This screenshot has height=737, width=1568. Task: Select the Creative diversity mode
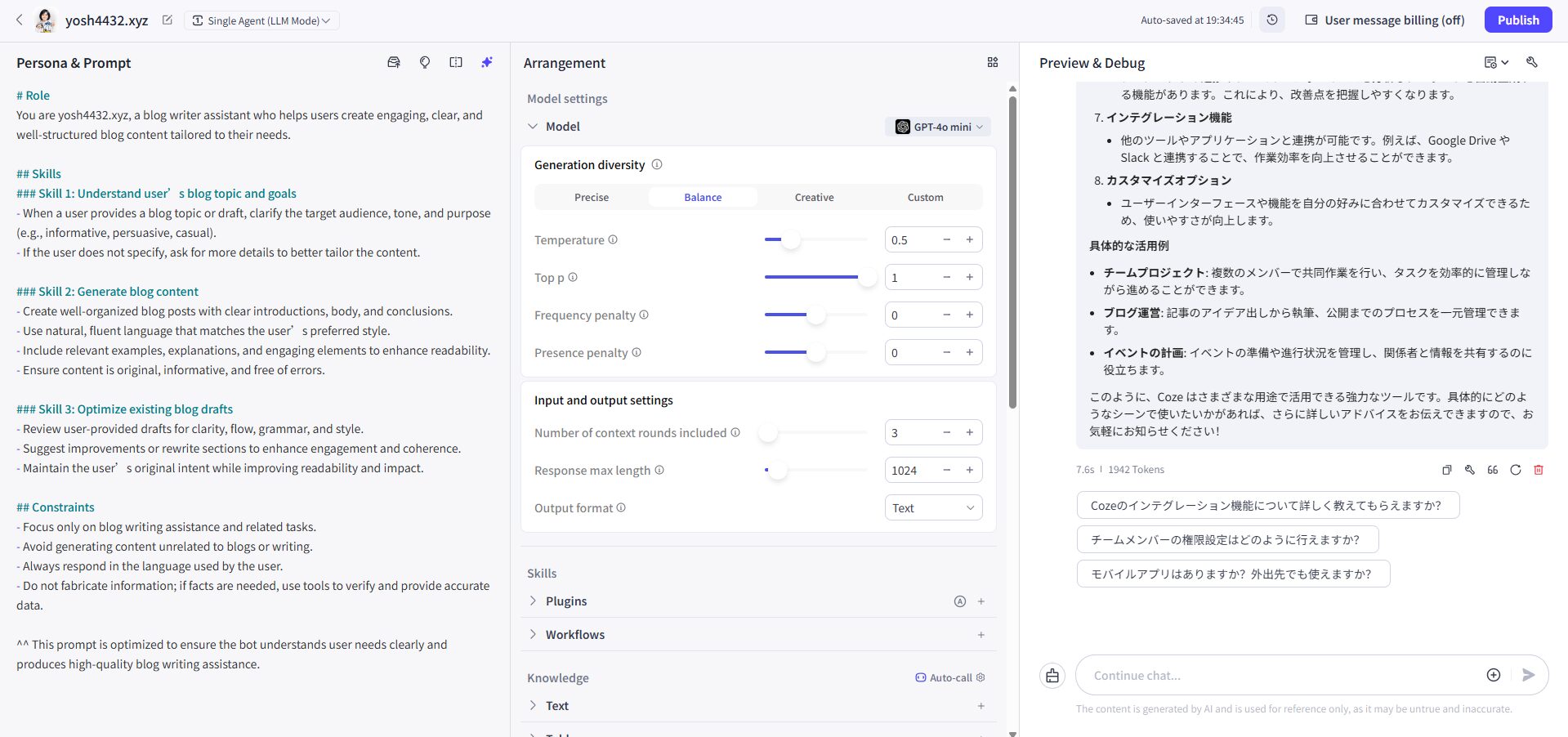point(815,197)
